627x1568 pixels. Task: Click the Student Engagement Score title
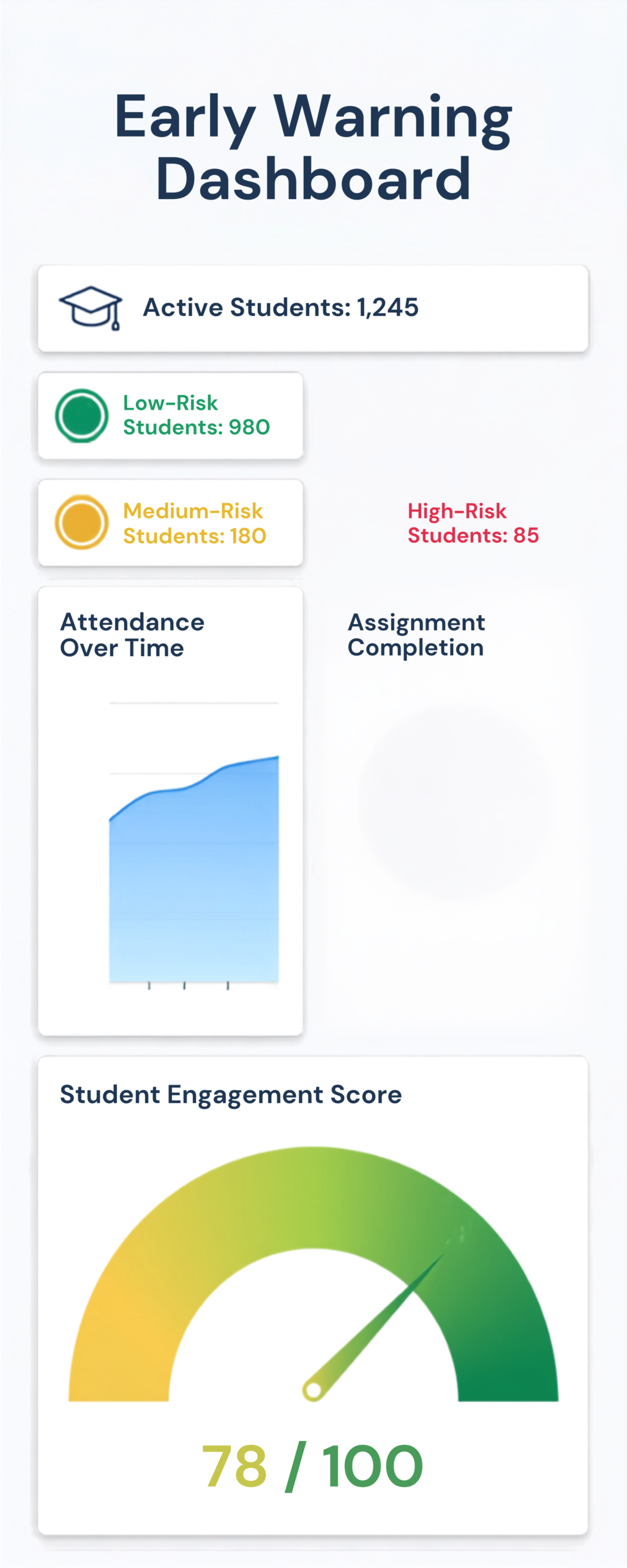coord(231,1095)
